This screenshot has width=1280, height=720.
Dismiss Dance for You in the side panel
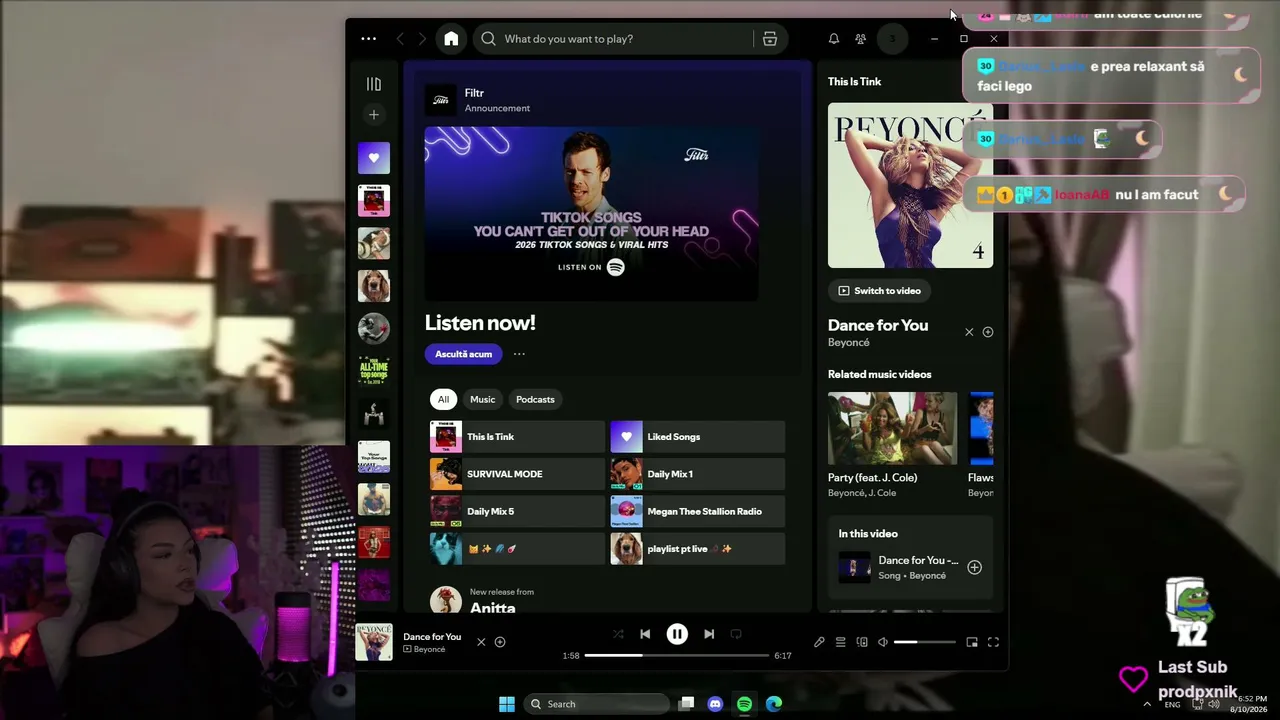[x=969, y=332]
